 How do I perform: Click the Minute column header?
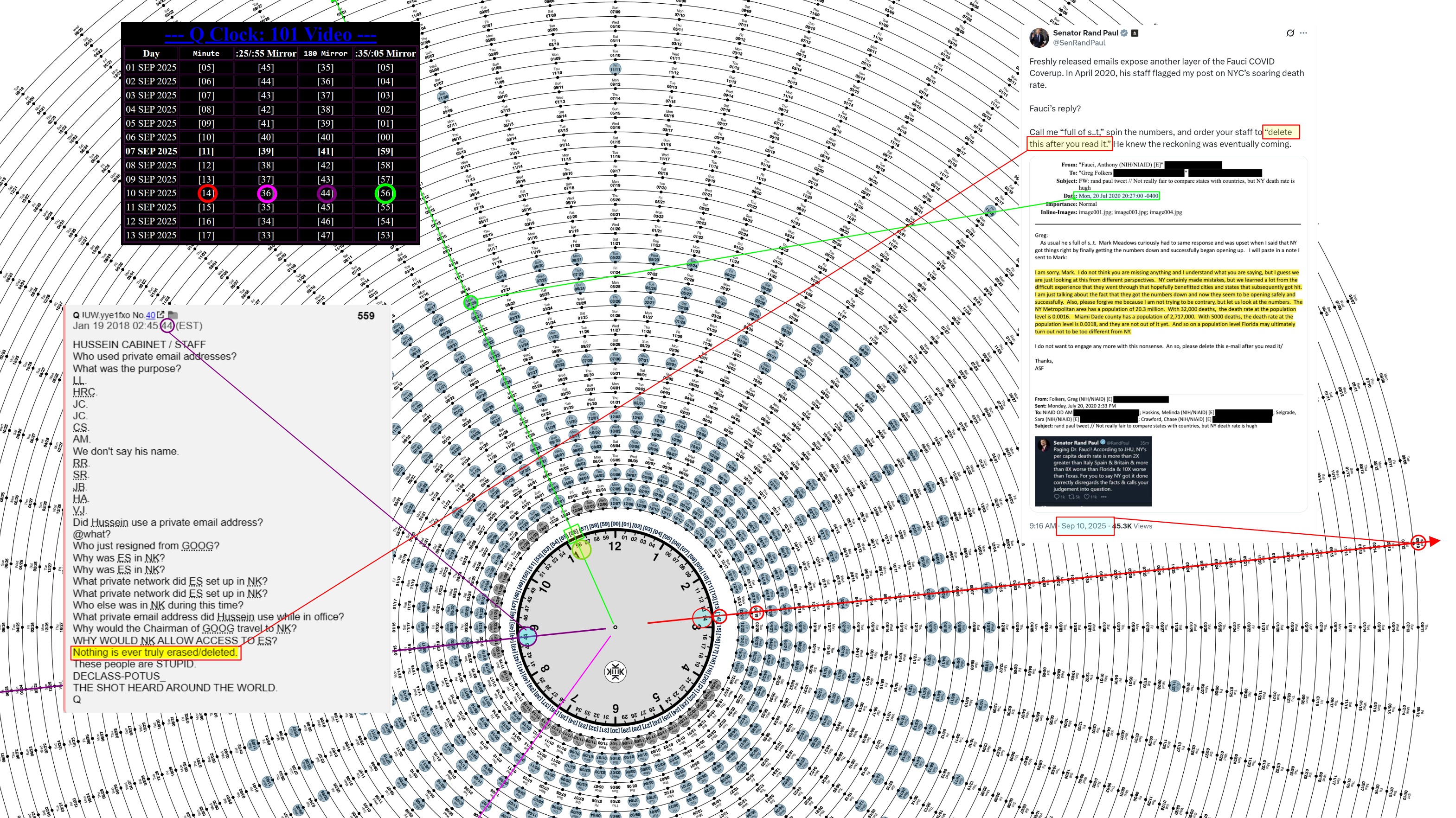[x=206, y=53]
